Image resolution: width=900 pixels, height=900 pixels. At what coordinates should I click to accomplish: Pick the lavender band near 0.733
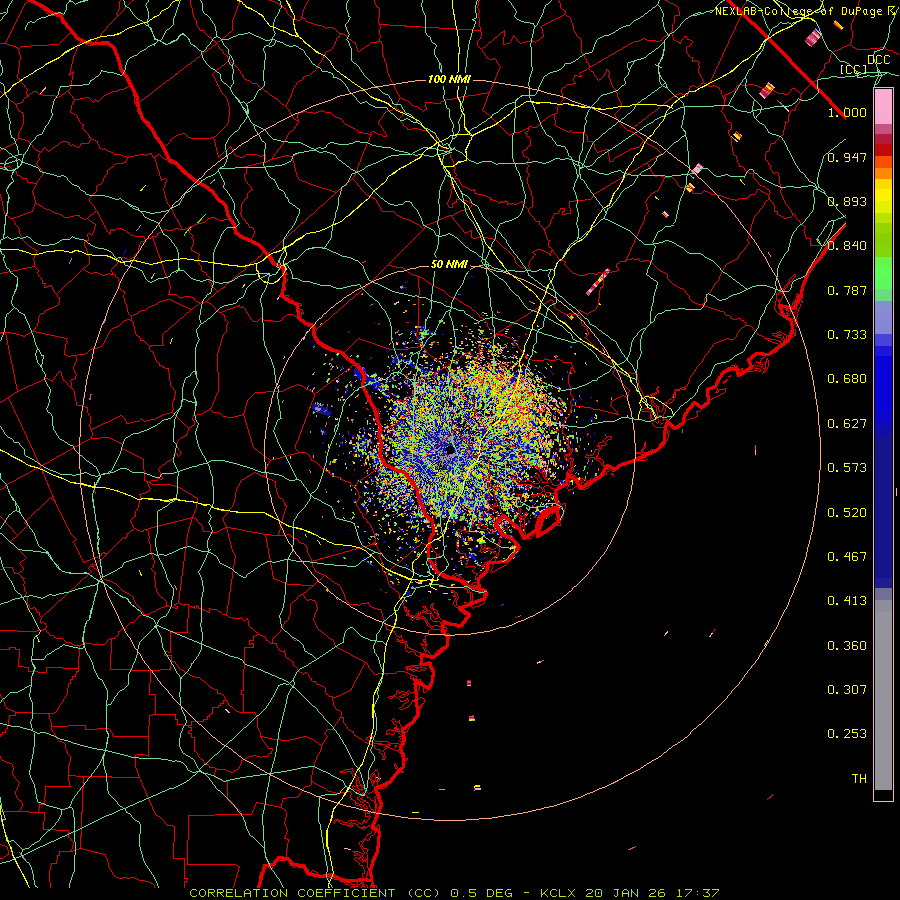click(x=883, y=317)
